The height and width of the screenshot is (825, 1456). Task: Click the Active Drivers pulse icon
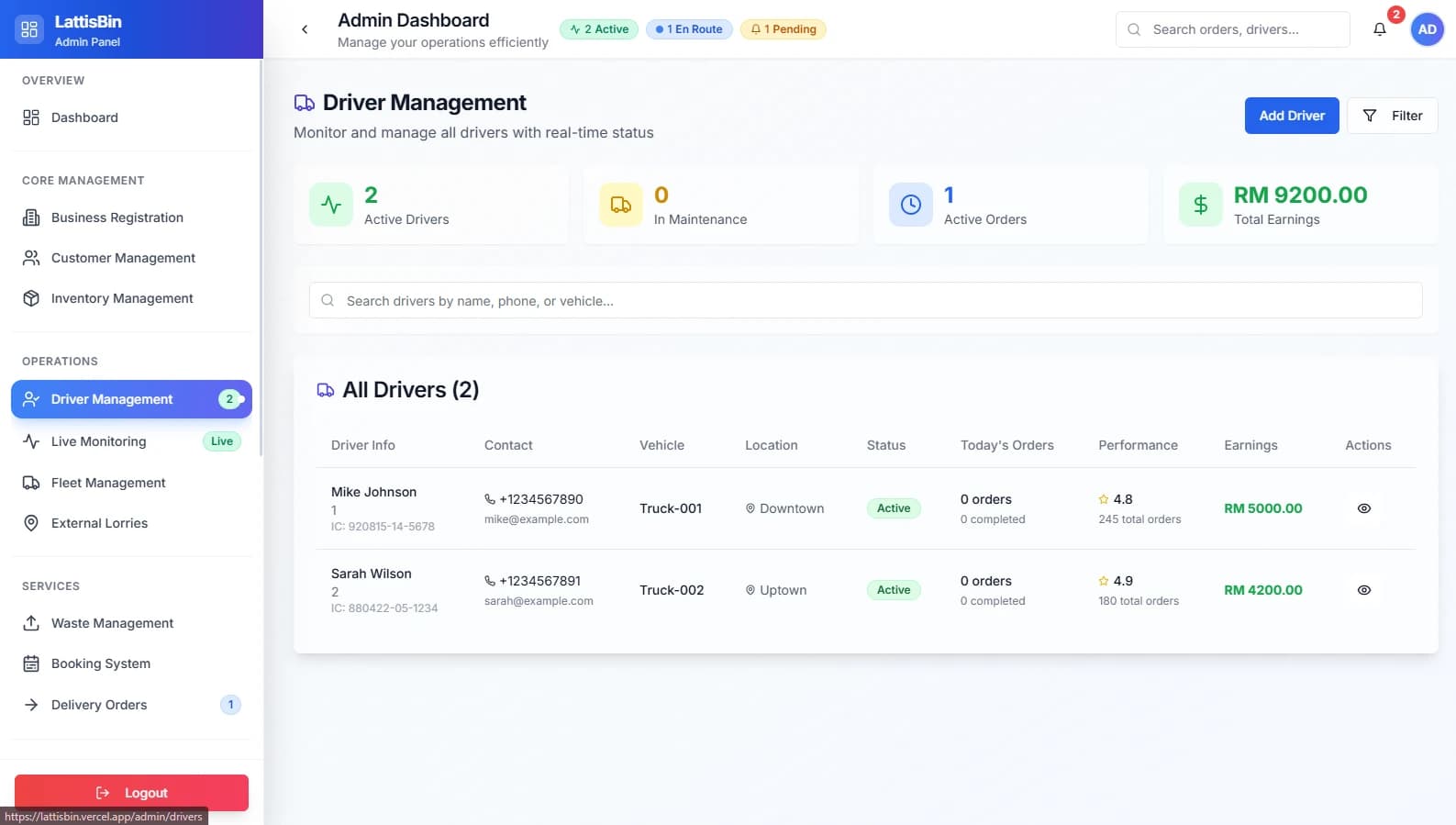331,205
